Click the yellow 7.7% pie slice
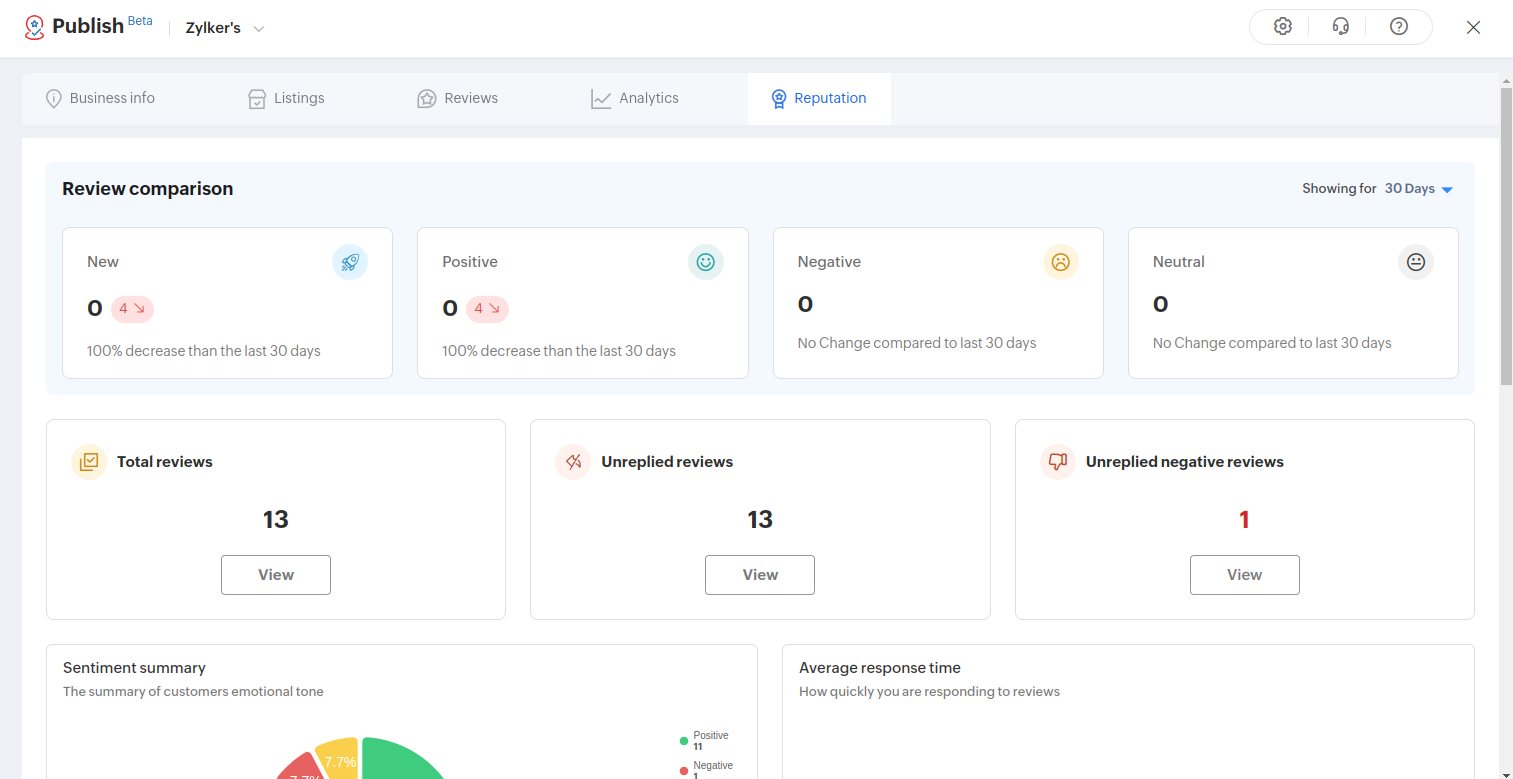1513x779 pixels. [x=338, y=759]
